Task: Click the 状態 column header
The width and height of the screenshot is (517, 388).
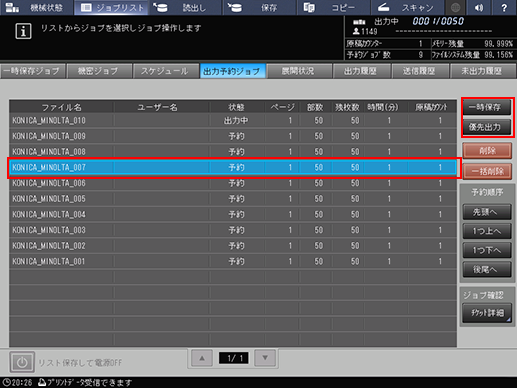Action: 237,107
